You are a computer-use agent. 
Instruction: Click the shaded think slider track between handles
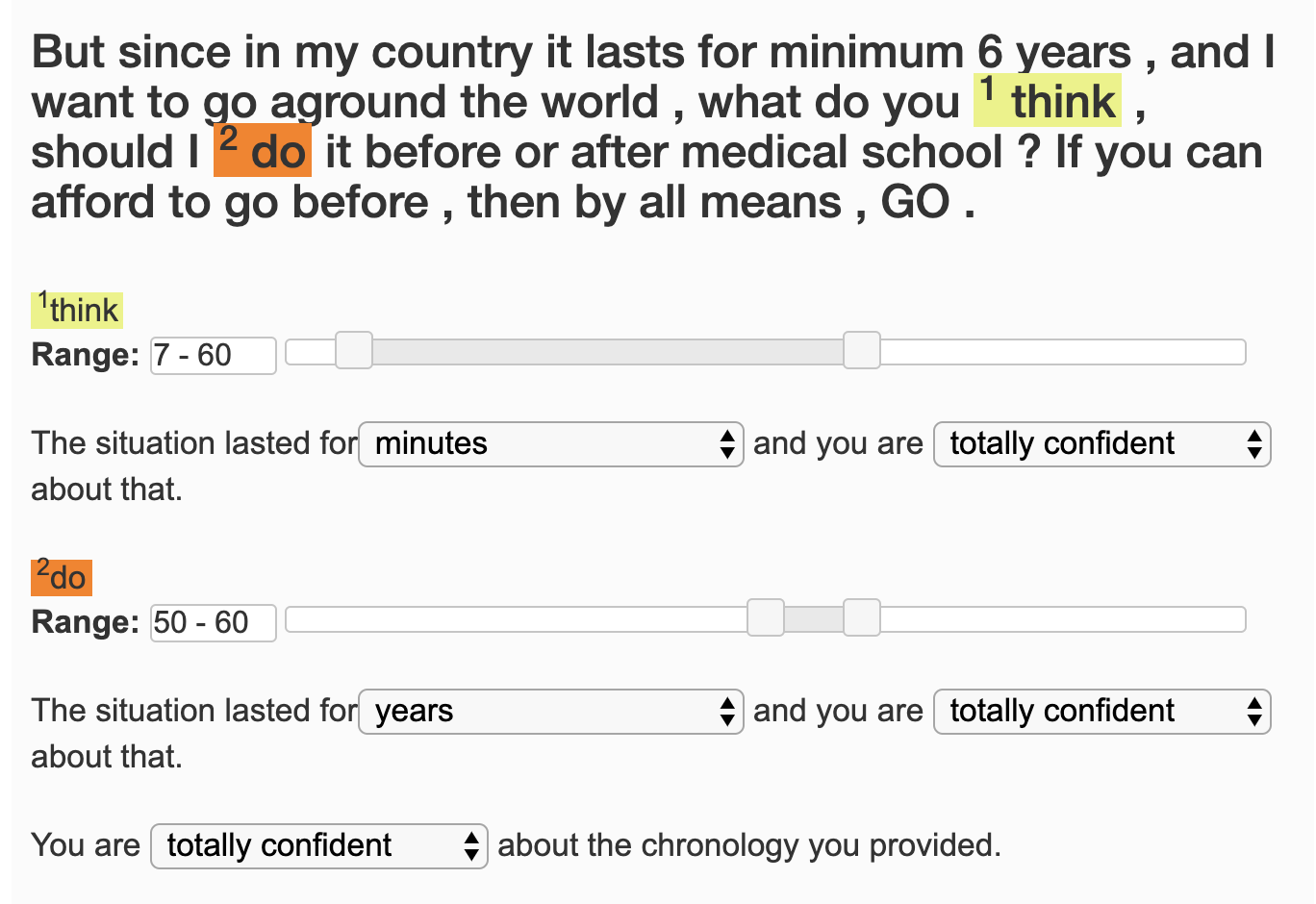pyautogui.click(x=608, y=352)
